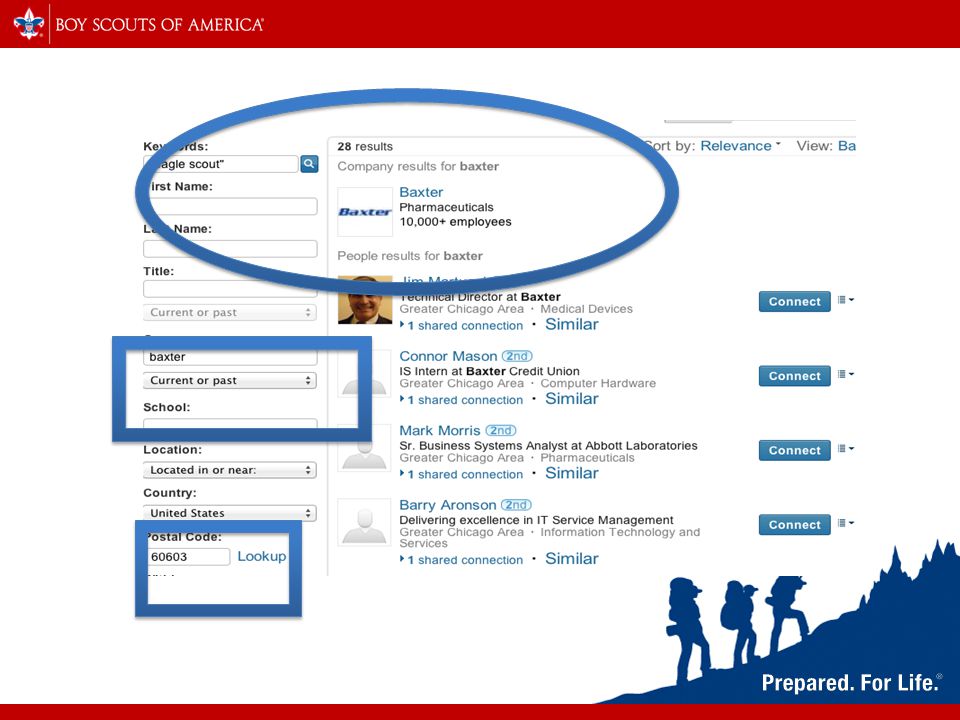
Task: Click the Technical Director's profile photo
Action: pyautogui.click(x=365, y=299)
